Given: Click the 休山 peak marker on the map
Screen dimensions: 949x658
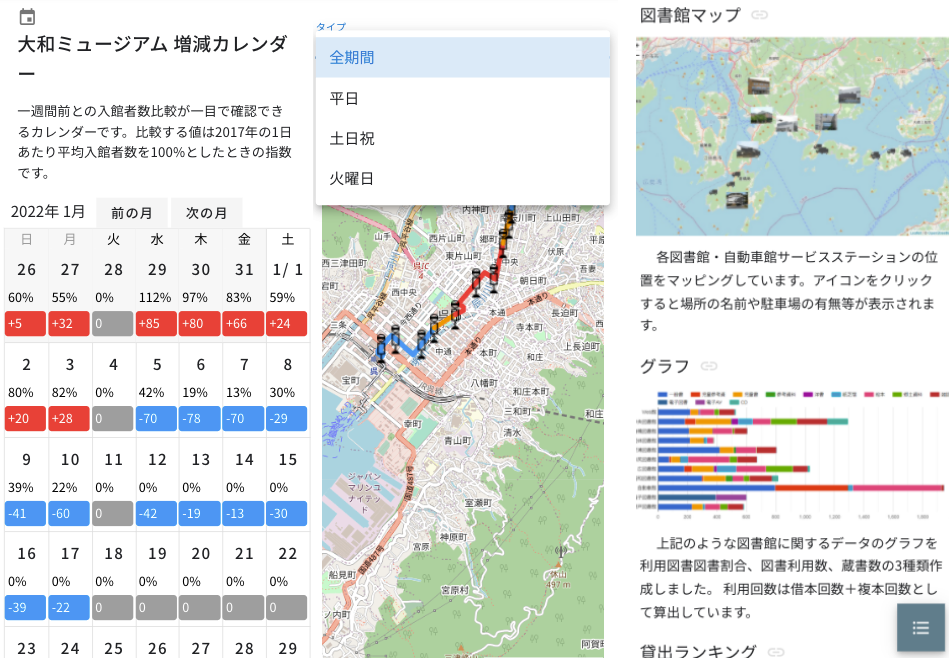Looking at the screenshot, I should (558, 574).
